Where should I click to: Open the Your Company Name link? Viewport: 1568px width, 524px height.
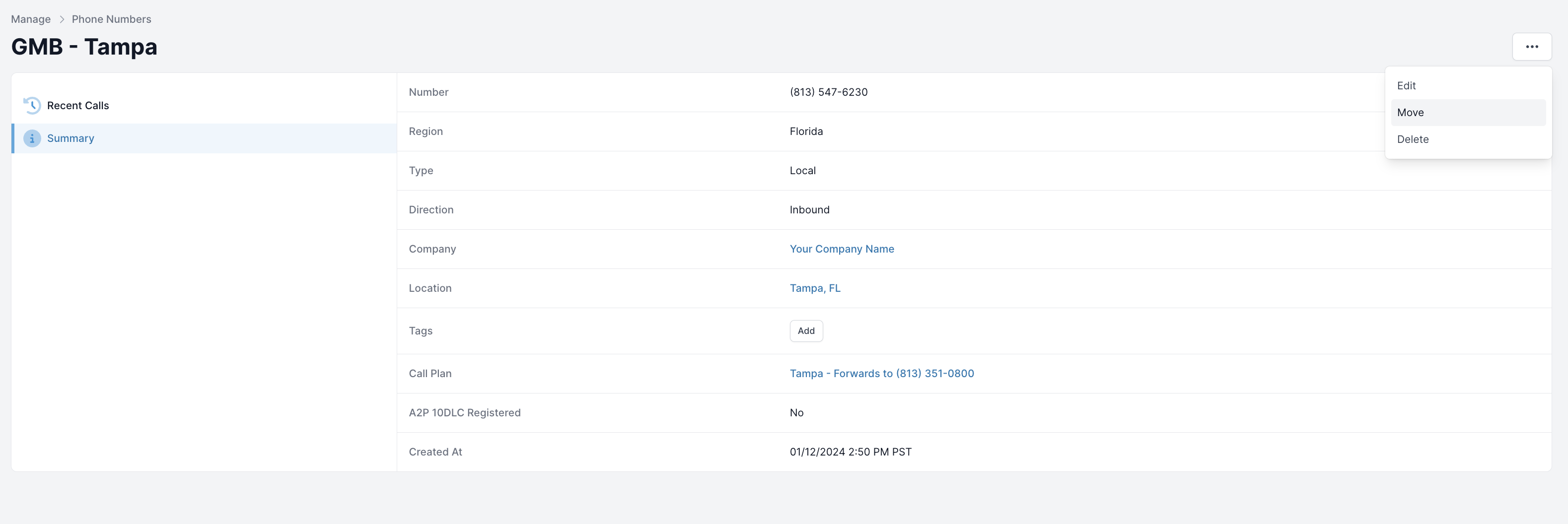pyautogui.click(x=842, y=249)
